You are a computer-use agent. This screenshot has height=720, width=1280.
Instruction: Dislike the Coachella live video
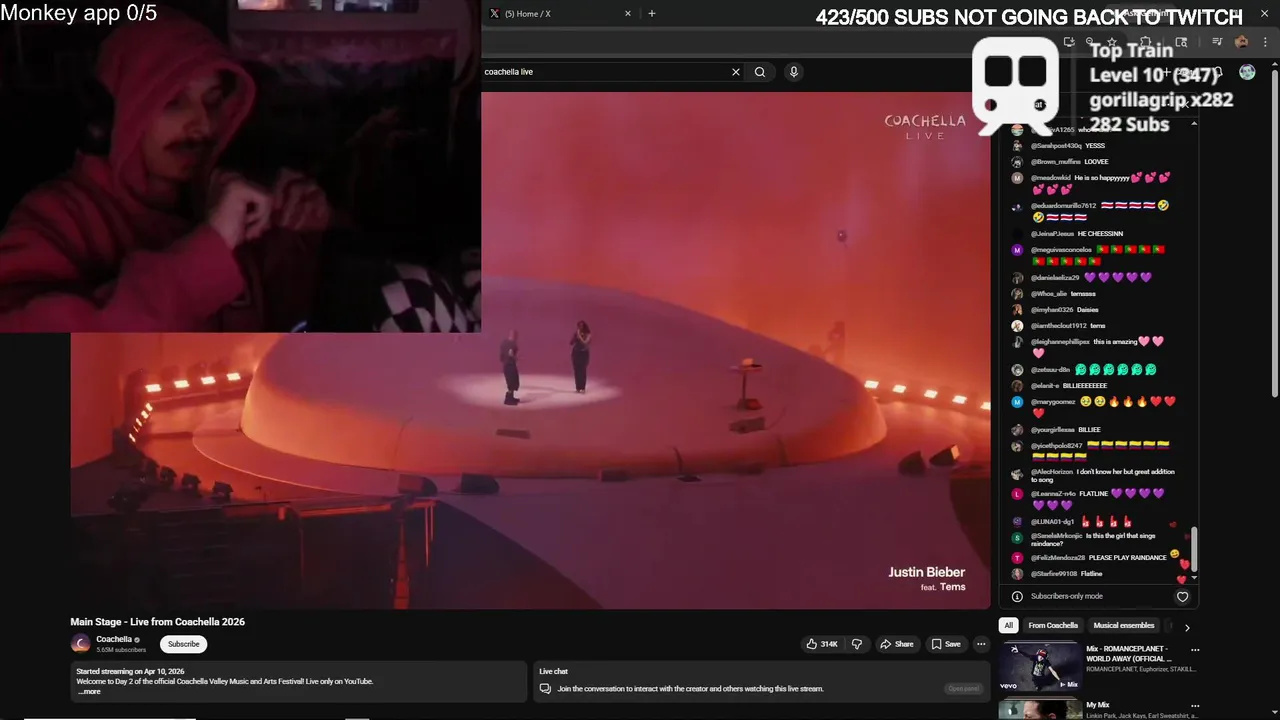(x=856, y=644)
